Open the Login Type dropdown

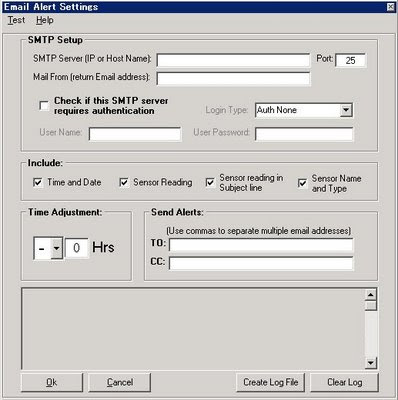pyautogui.click(x=346, y=110)
